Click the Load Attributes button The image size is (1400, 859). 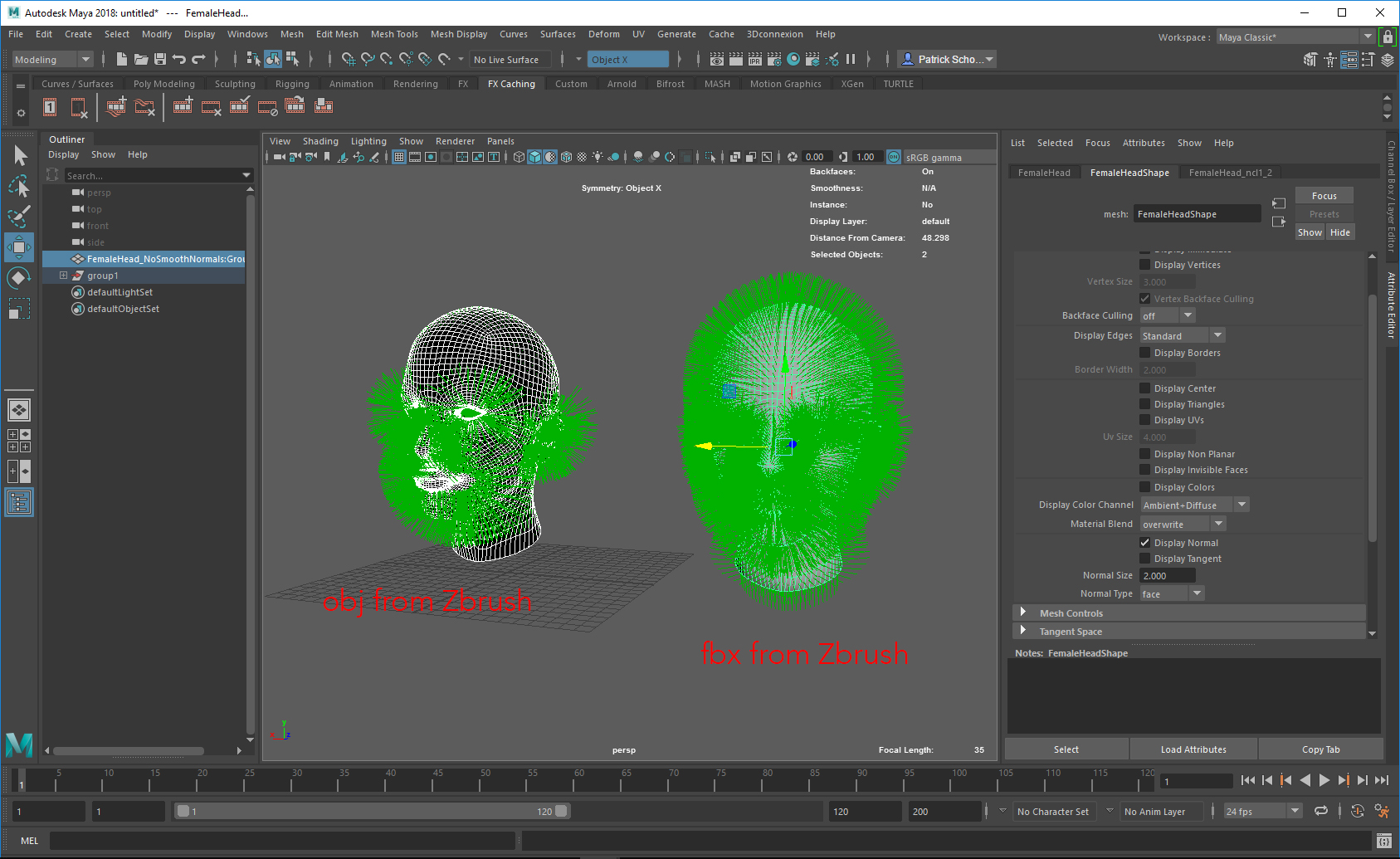point(1193,749)
